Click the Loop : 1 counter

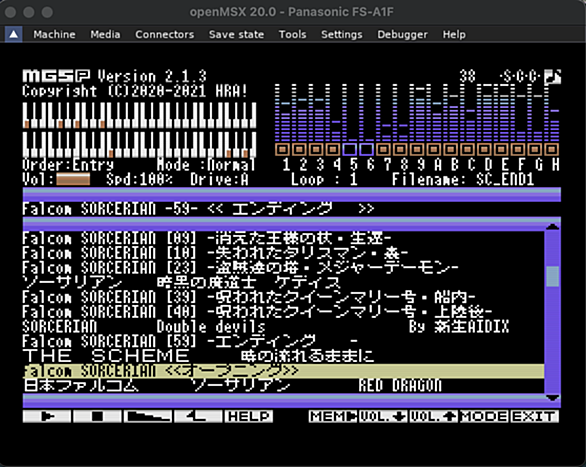coord(324,180)
